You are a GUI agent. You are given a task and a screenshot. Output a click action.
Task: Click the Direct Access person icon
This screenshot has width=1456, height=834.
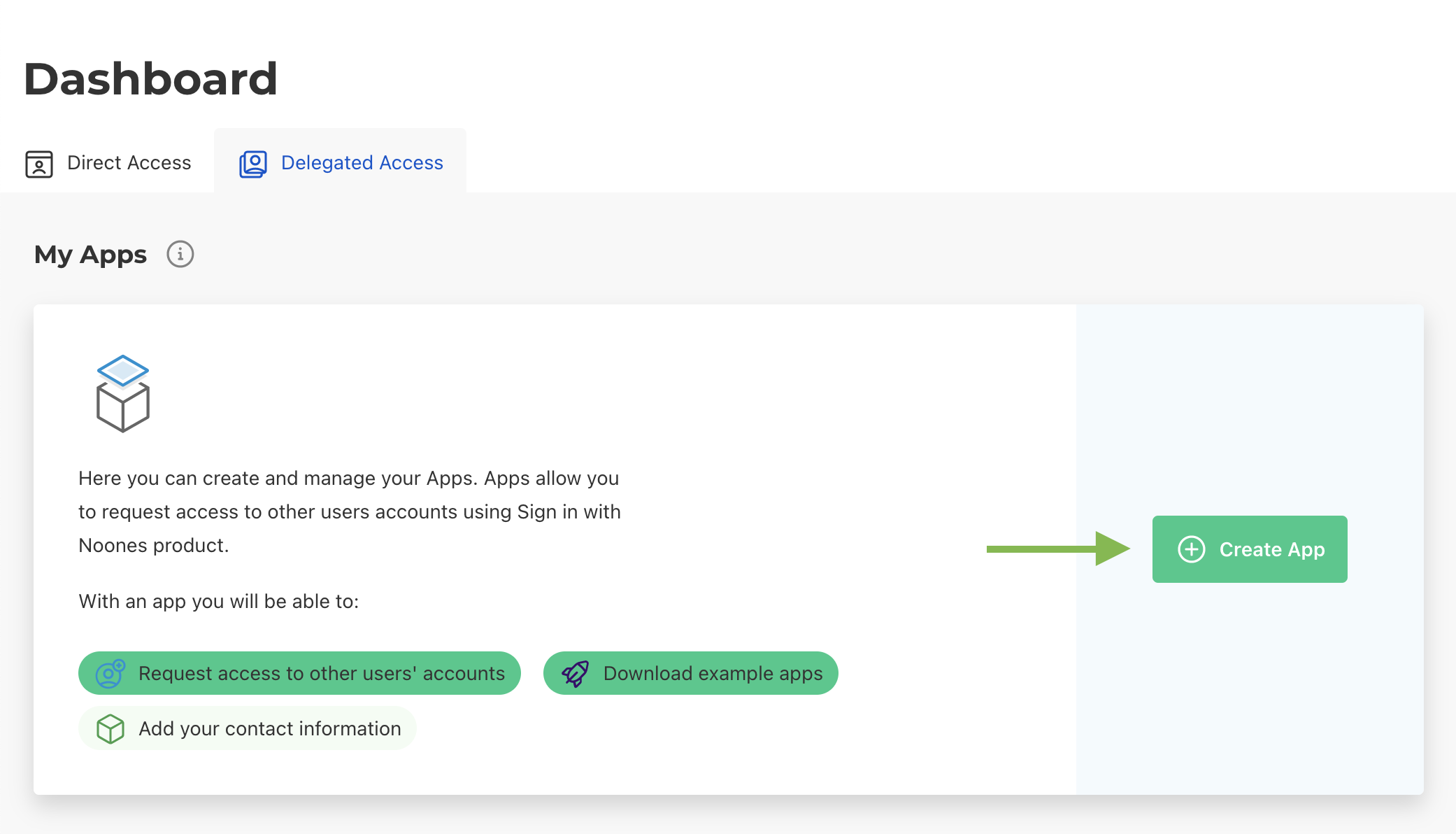39,164
